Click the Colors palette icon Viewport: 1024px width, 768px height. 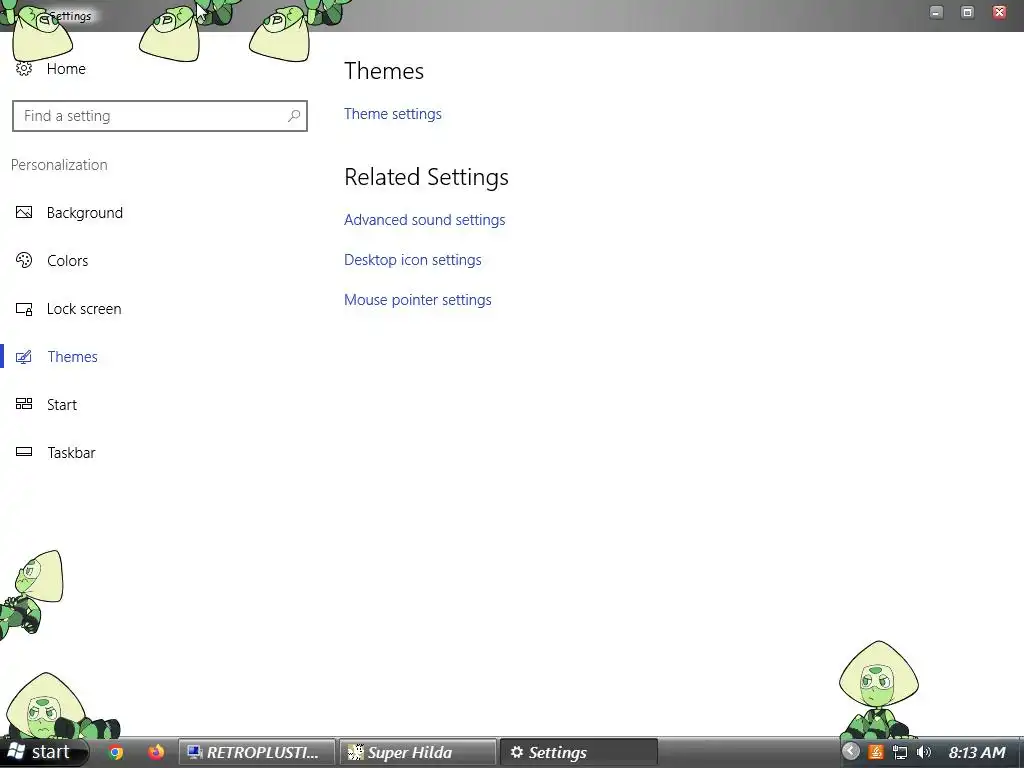click(x=24, y=261)
